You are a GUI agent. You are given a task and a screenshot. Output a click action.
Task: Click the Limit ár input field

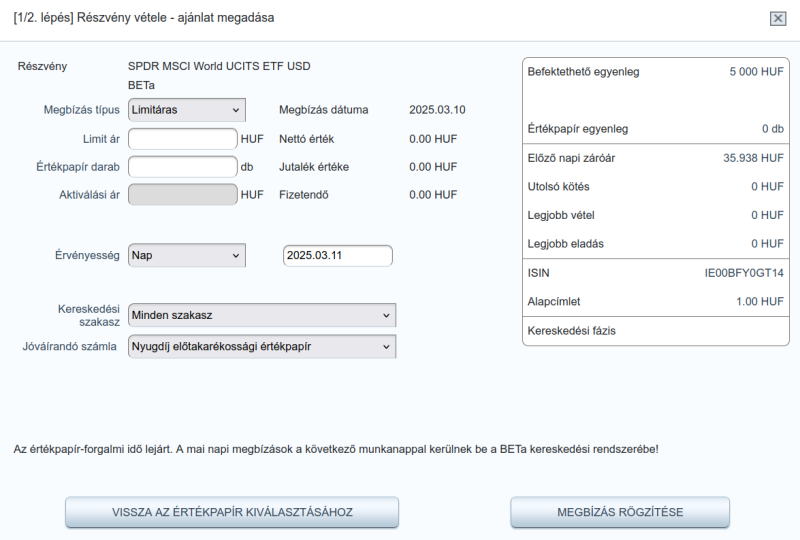(x=183, y=139)
